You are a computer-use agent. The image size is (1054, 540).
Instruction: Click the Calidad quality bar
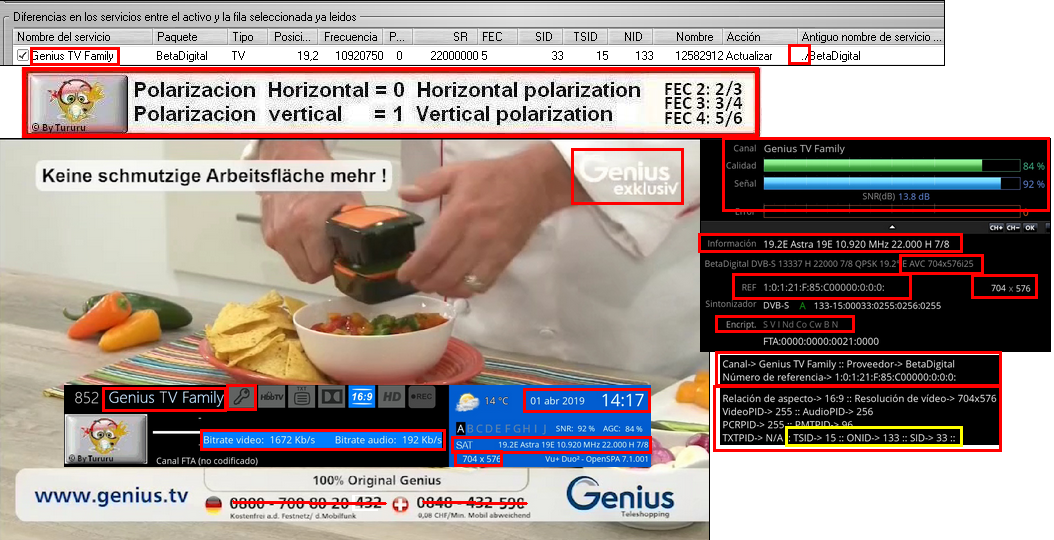[x=891, y=165]
